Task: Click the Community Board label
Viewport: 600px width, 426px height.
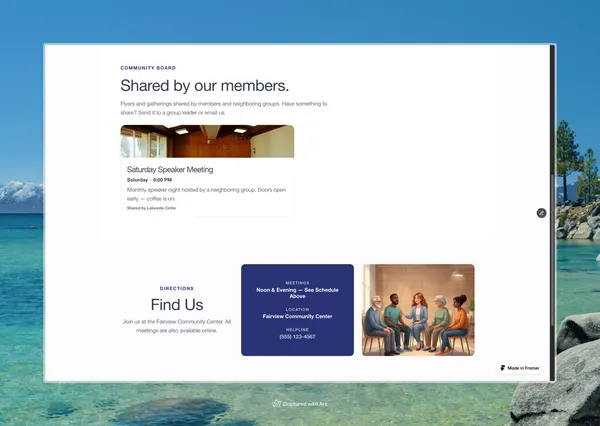Action: 148,68
